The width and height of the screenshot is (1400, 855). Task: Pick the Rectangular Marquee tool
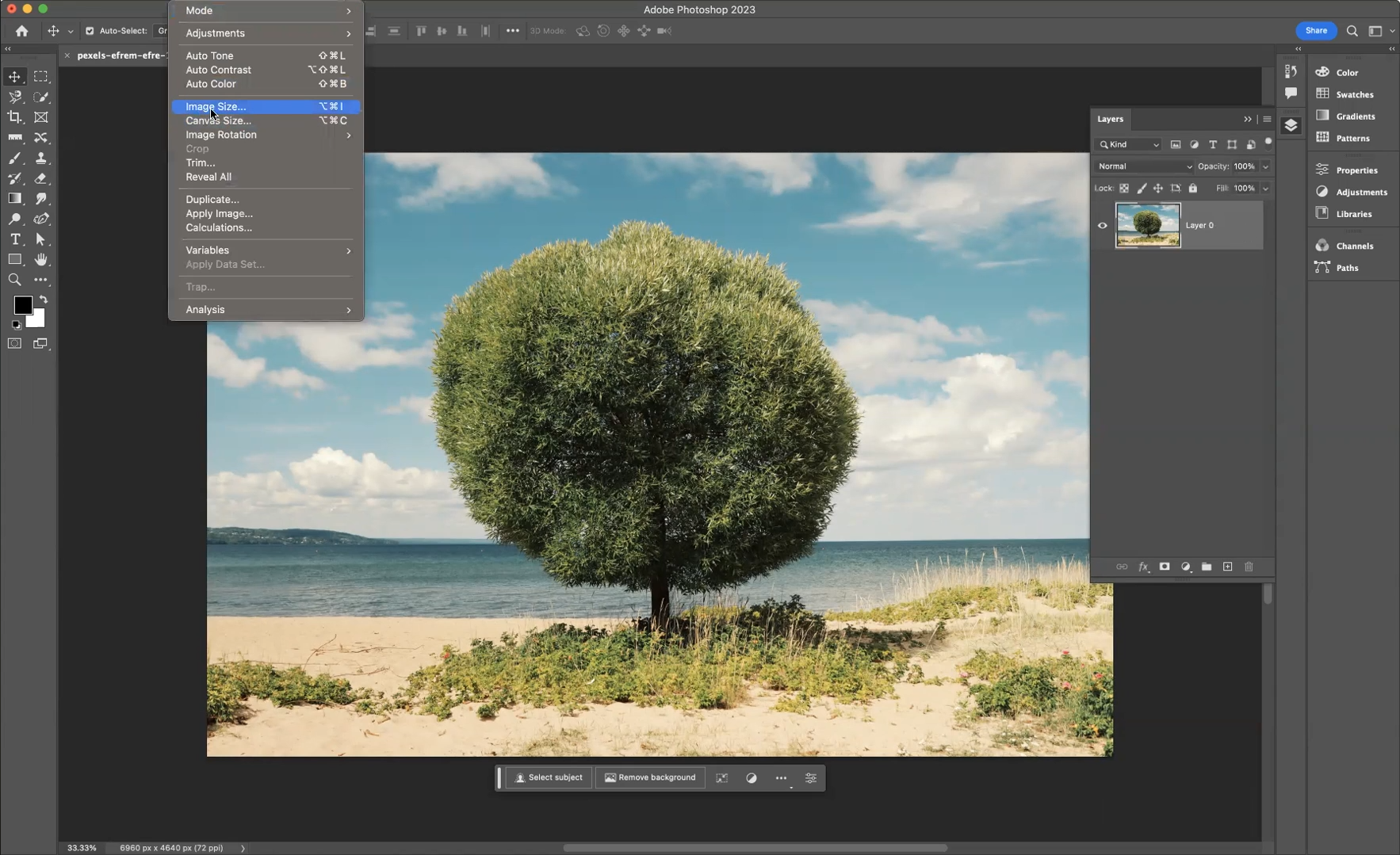pyautogui.click(x=41, y=77)
